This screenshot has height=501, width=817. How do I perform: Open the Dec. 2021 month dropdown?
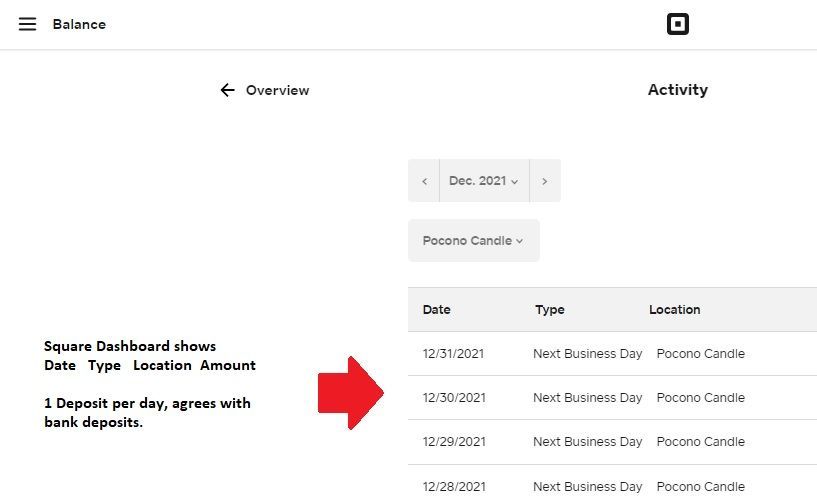[484, 181]
